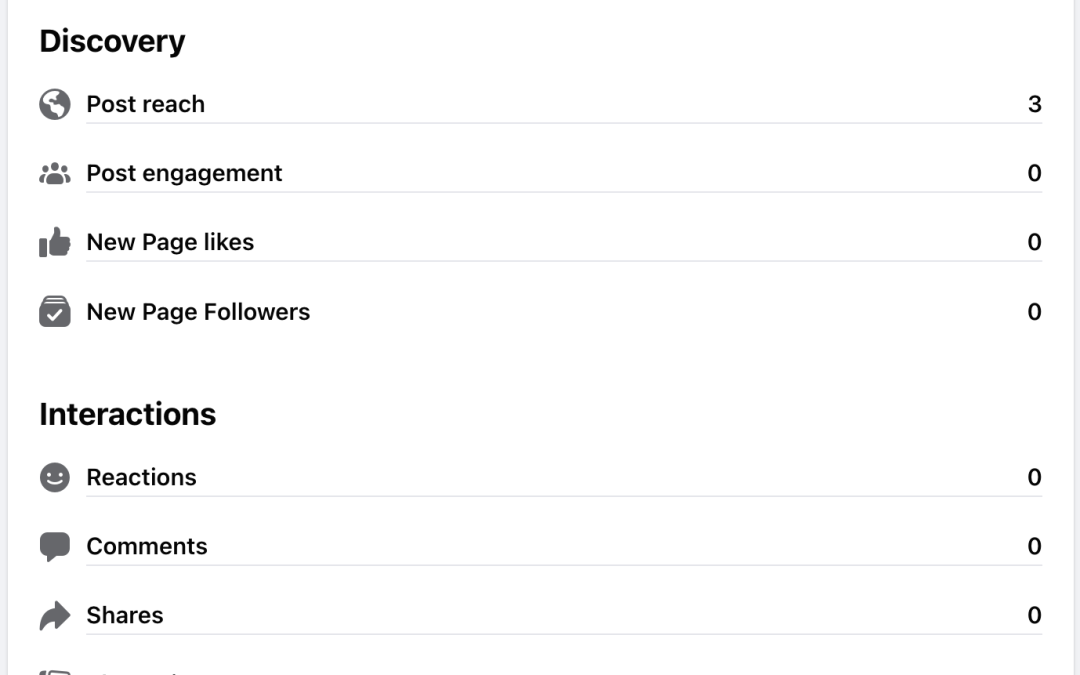Click the Discovery section heading
The height and width of the screenshot is (675, 1080).
(x=112, y=41)
